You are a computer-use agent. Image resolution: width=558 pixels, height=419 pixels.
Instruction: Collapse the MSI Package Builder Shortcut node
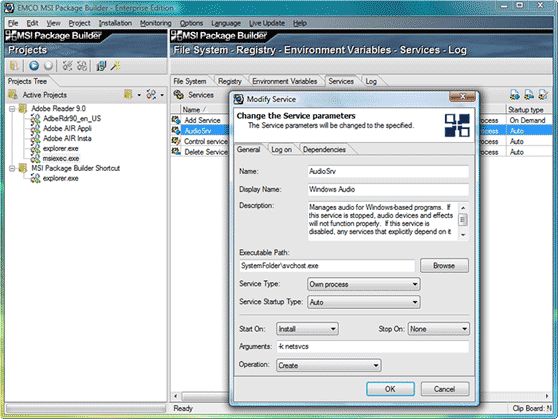12,168
